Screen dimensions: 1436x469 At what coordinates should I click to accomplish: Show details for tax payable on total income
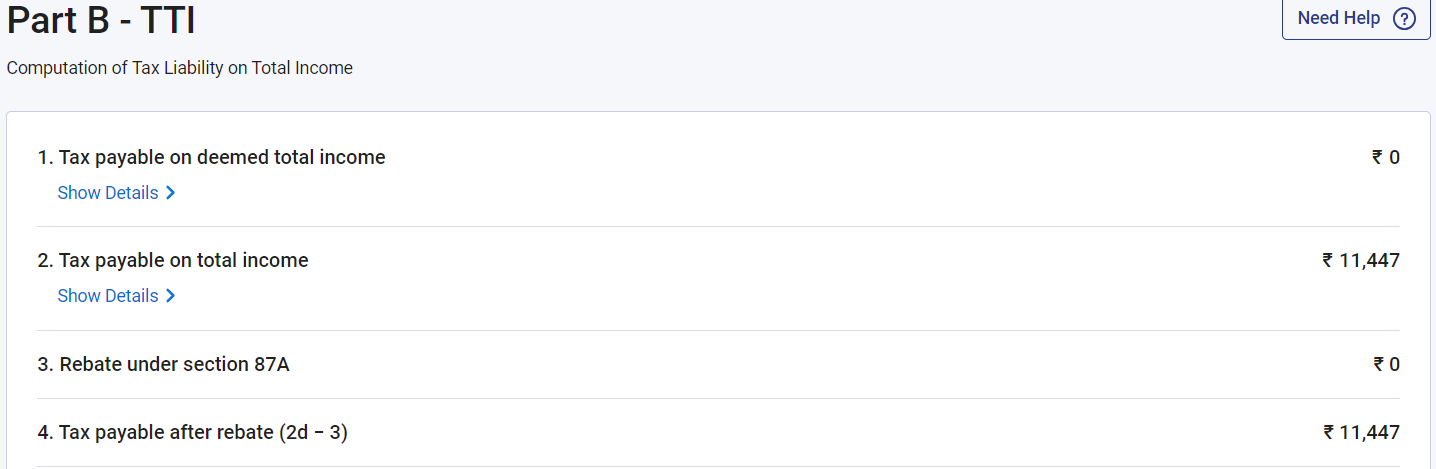(x=108, y=296)
